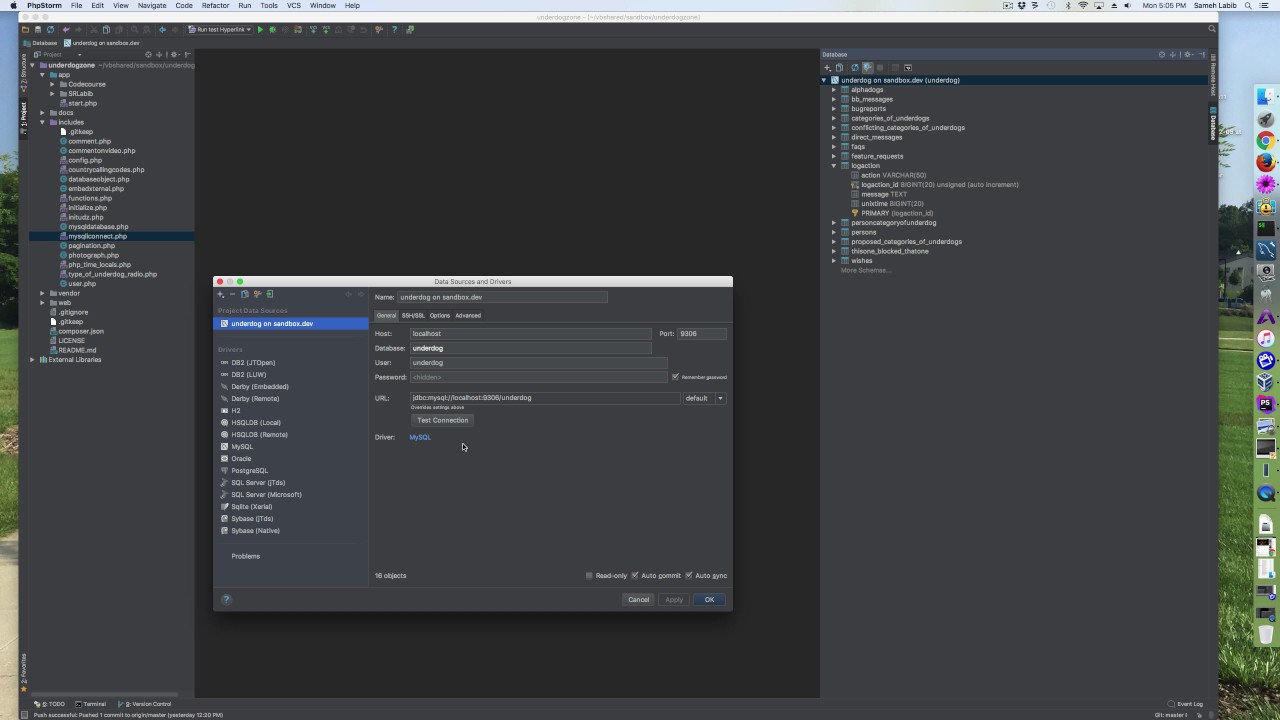Add new data source in Database panel
The height and width of the screenshot is (720, 1280).
point(827,68)
